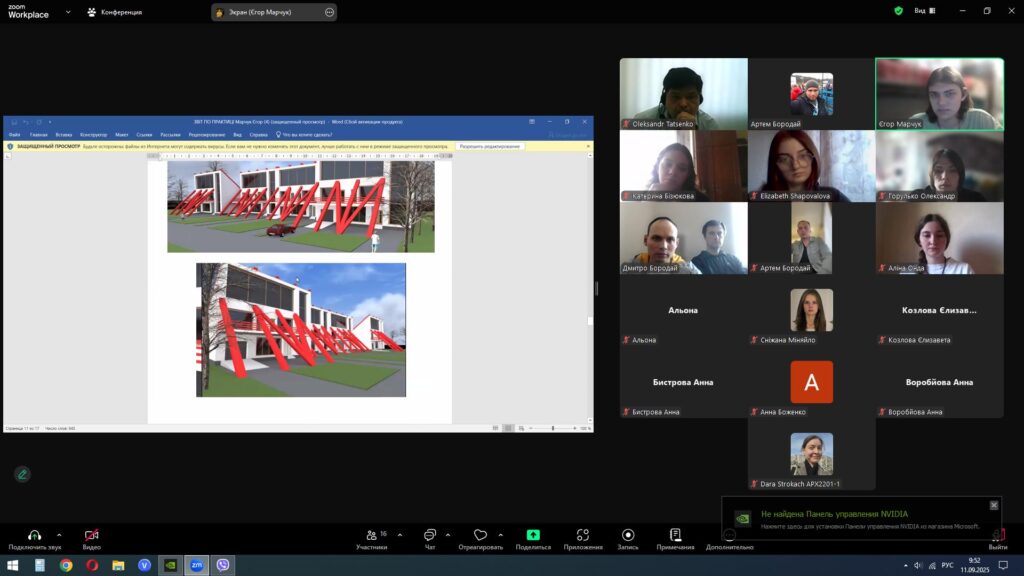Select Єгор Марчук's highlighted video tile
Image resolution: width=1024 pixels, height=576 pixels.
coord(939,94)
